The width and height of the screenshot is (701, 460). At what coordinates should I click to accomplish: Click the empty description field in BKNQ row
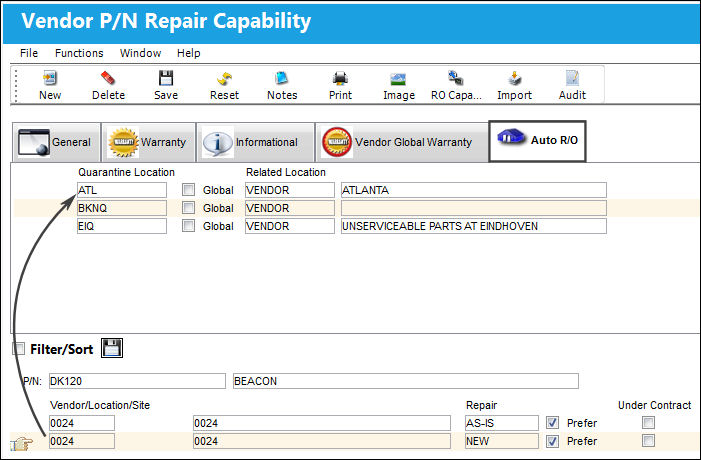tap(473, 208)
